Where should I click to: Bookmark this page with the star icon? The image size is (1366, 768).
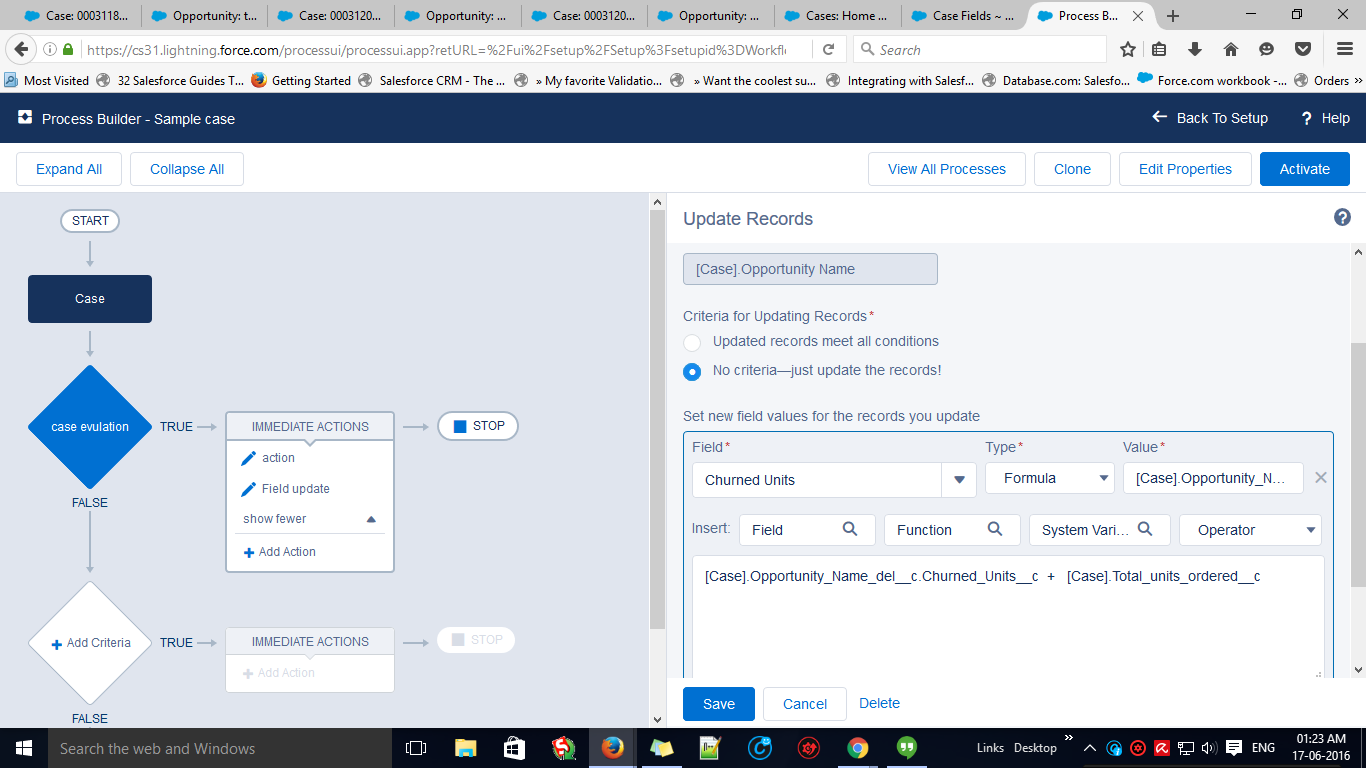coord(1128,49)
